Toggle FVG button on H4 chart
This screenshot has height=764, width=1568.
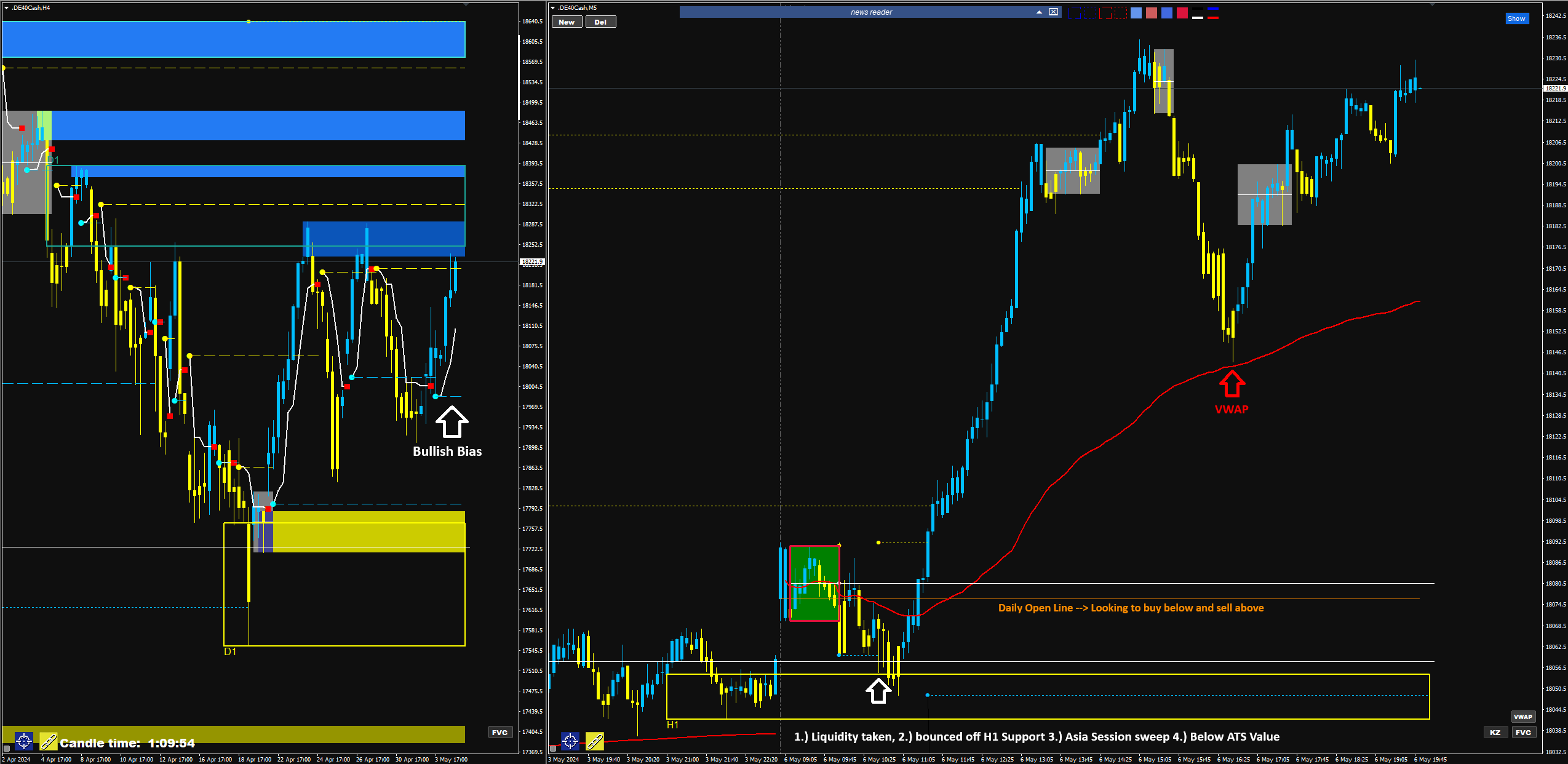click(x=500, y=732)
